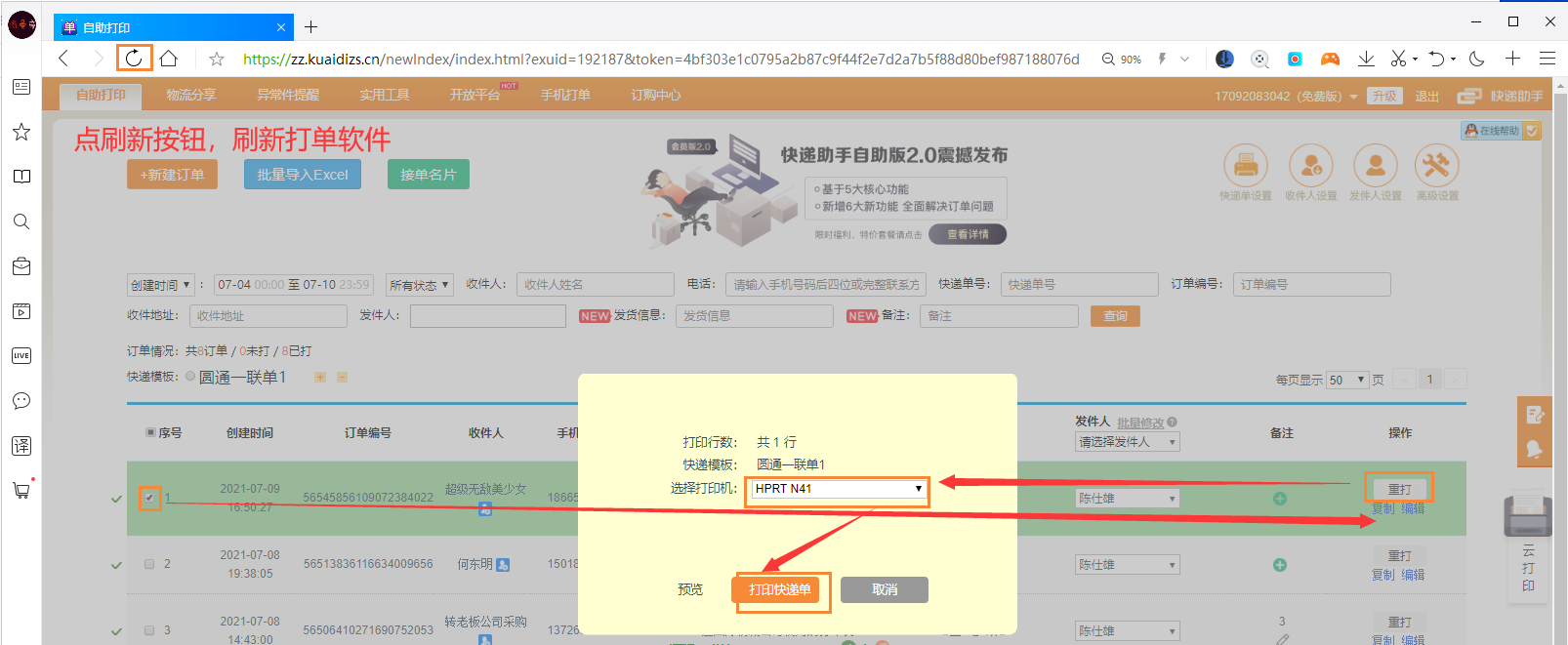Screen dimensions: 1568x645
Task: Open sidebar favorites star
Action: tap(21, 132)
